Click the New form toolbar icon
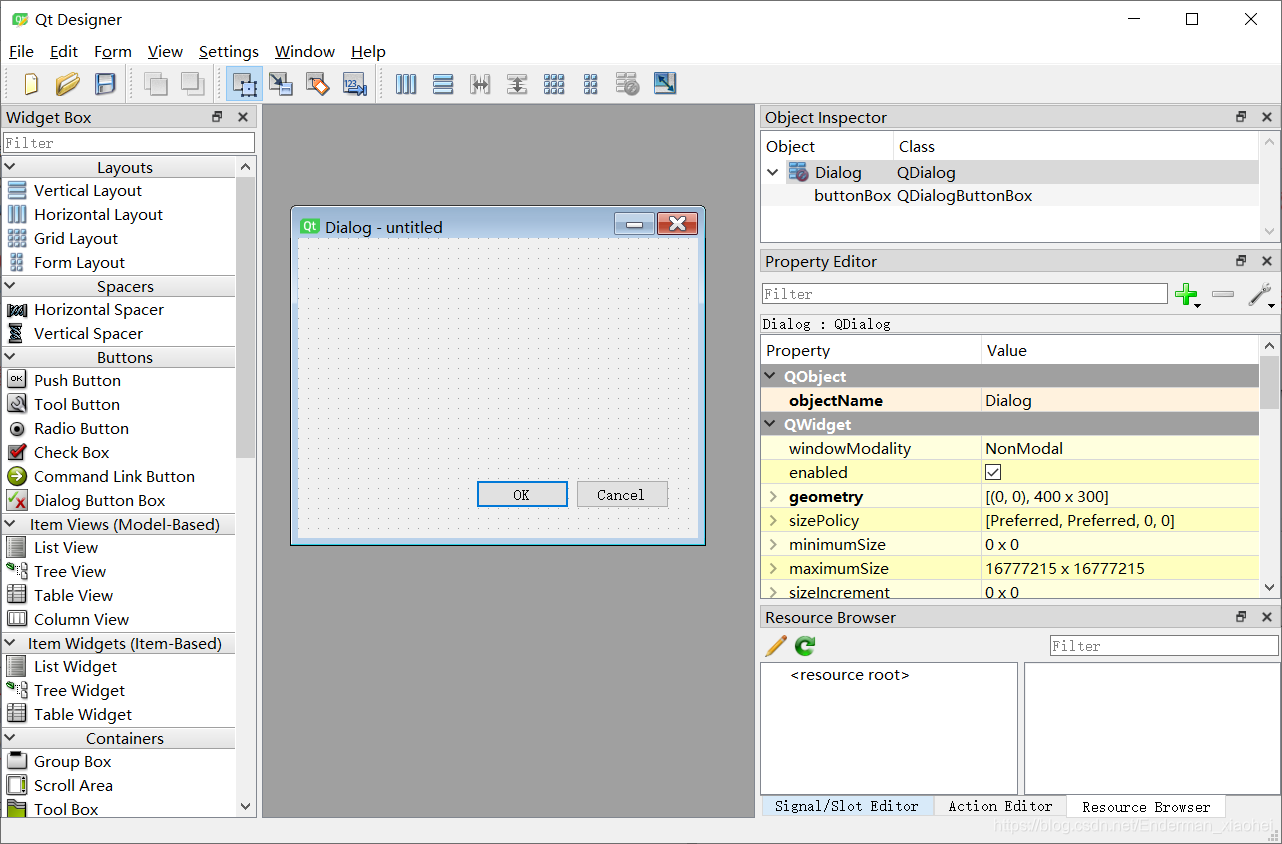1282x844 pixels. click(31, 84)
